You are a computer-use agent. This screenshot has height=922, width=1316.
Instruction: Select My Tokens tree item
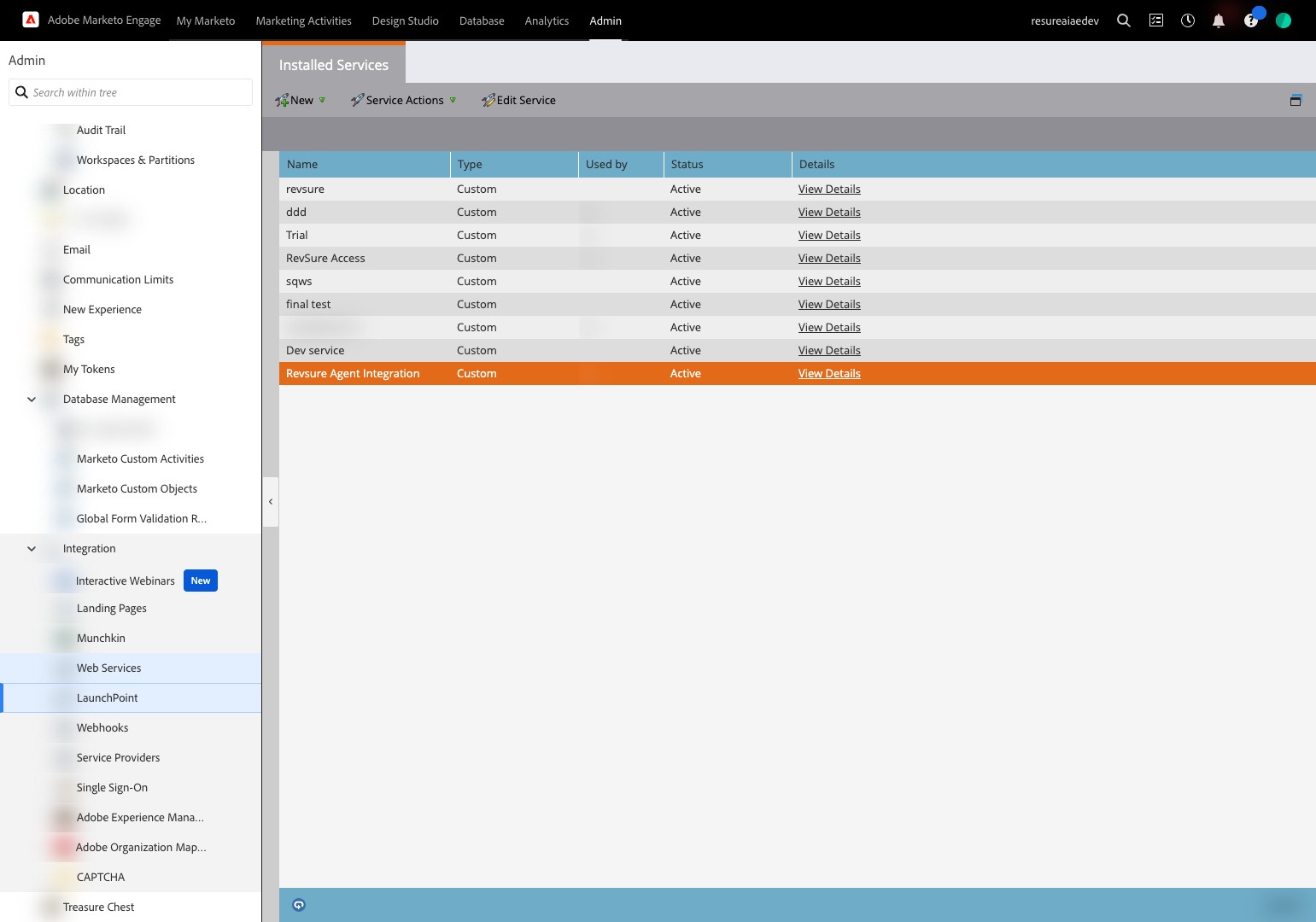coord(89,369)
